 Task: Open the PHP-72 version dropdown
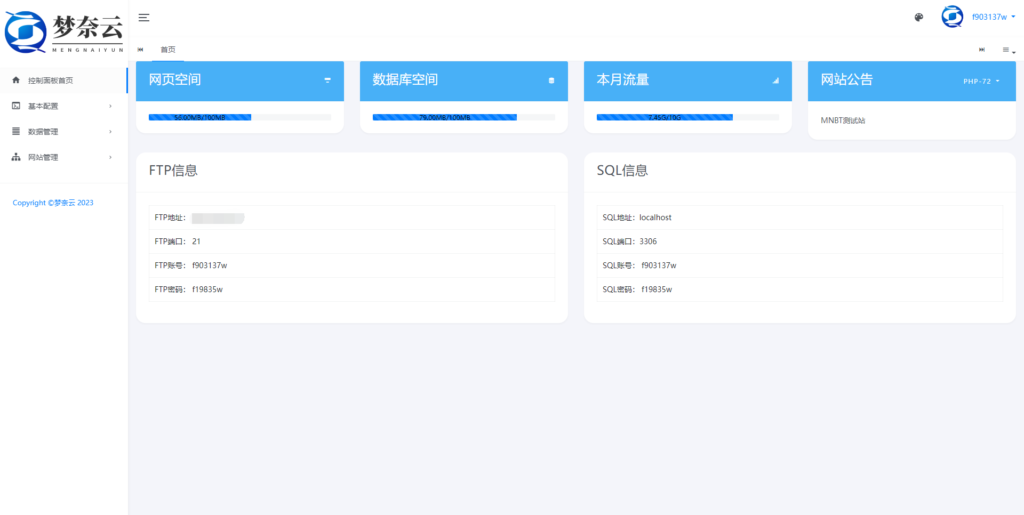click(x=982, y=82)
